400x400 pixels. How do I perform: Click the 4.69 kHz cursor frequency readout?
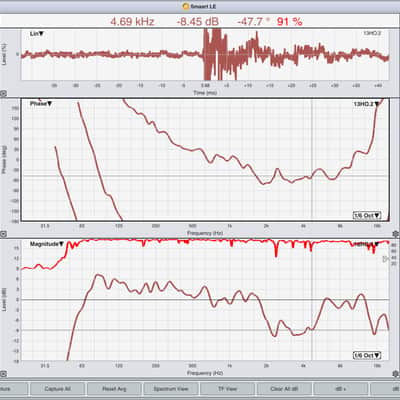[x=132, y=22]
